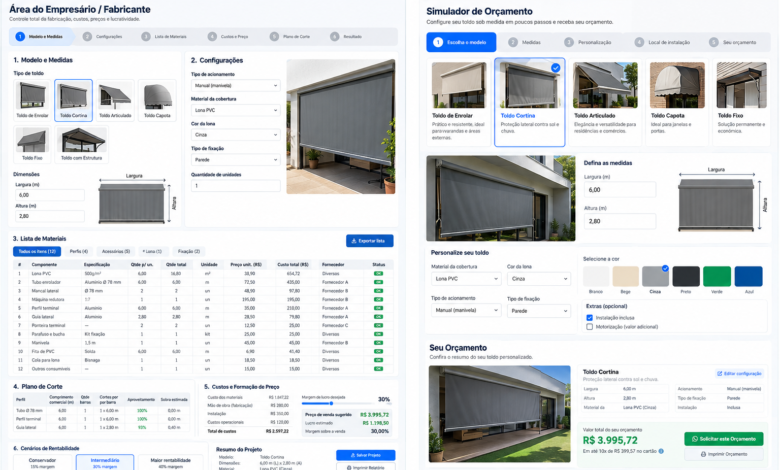Viewport: 780px width, 470px height.
Task: Open Tipo de acionamento dropdown in Configurações
Action: (235, 86)
